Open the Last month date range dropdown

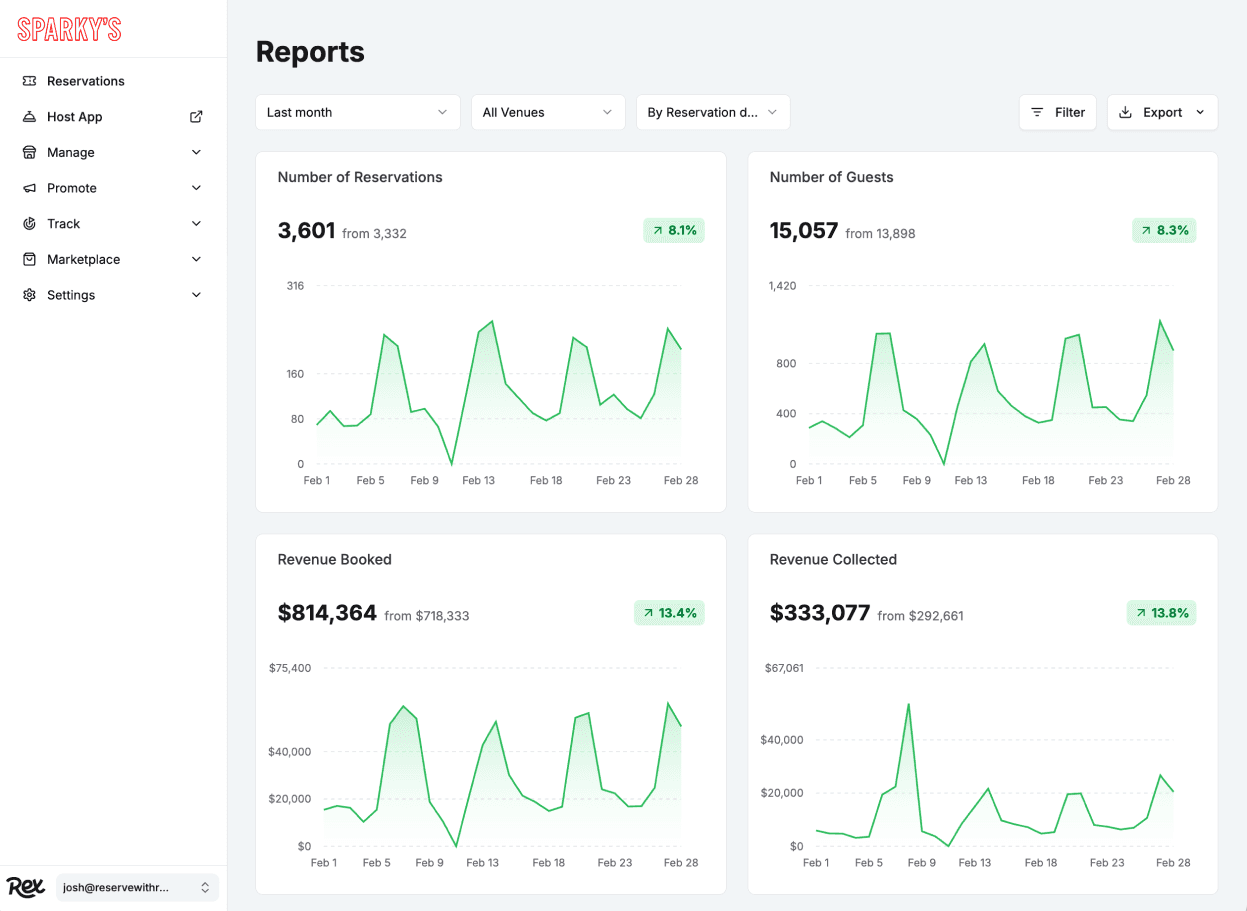[357, 112]
